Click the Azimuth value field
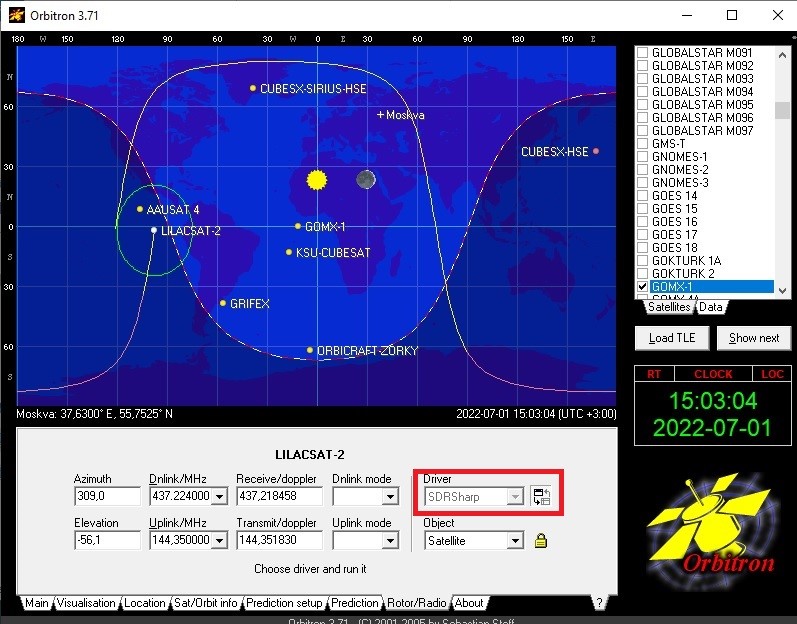Viewport: 797px width, 624px height. click(x=107, y=496)
